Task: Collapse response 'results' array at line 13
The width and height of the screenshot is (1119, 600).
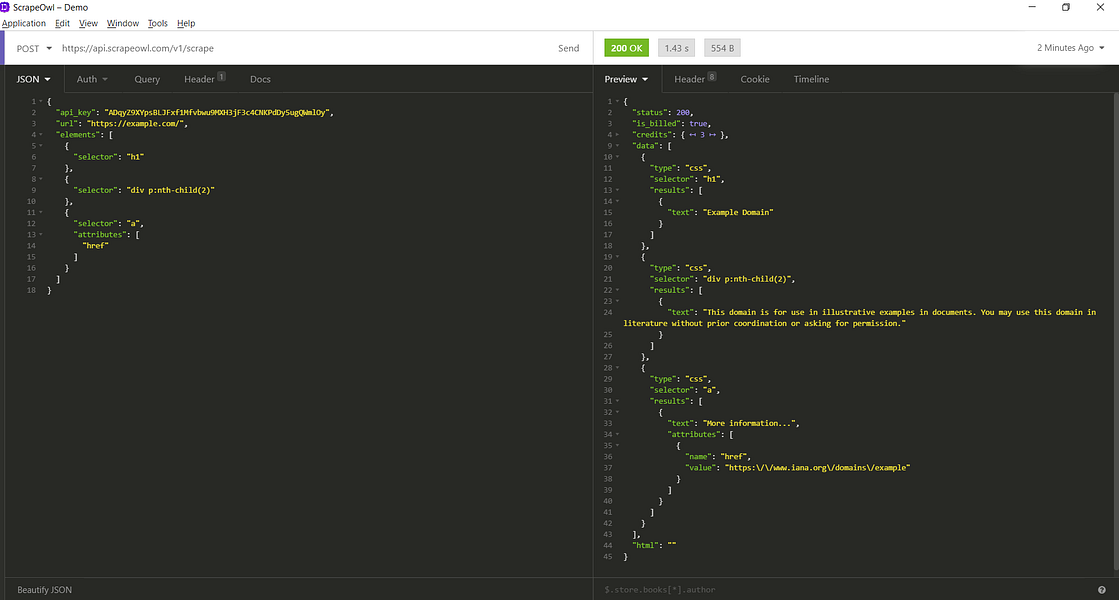Action: click(617, 190)
